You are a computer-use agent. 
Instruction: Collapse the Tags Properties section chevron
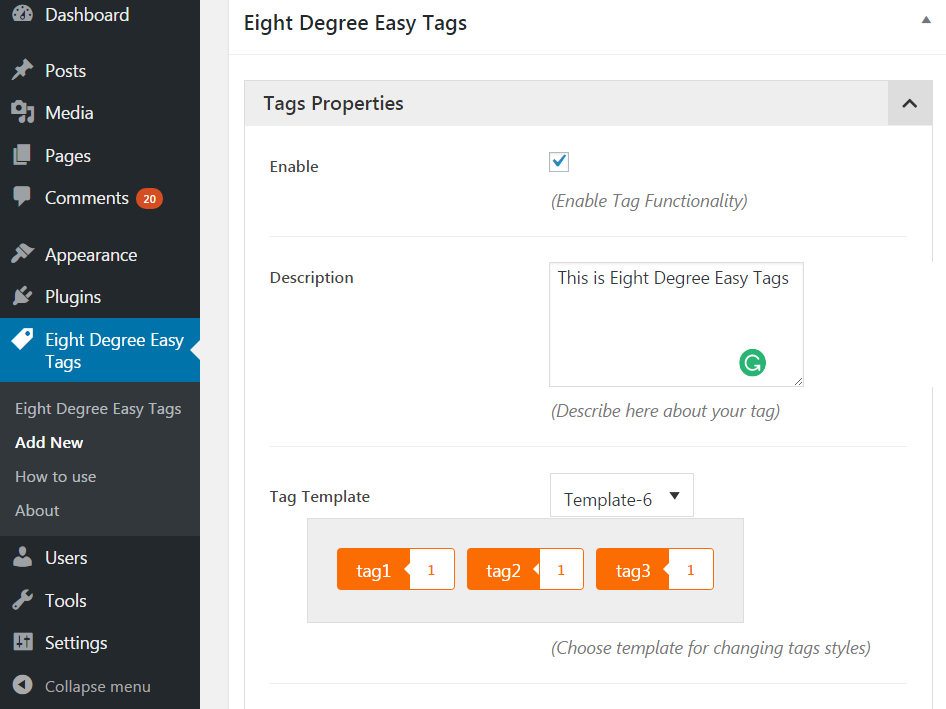(910, 103)
